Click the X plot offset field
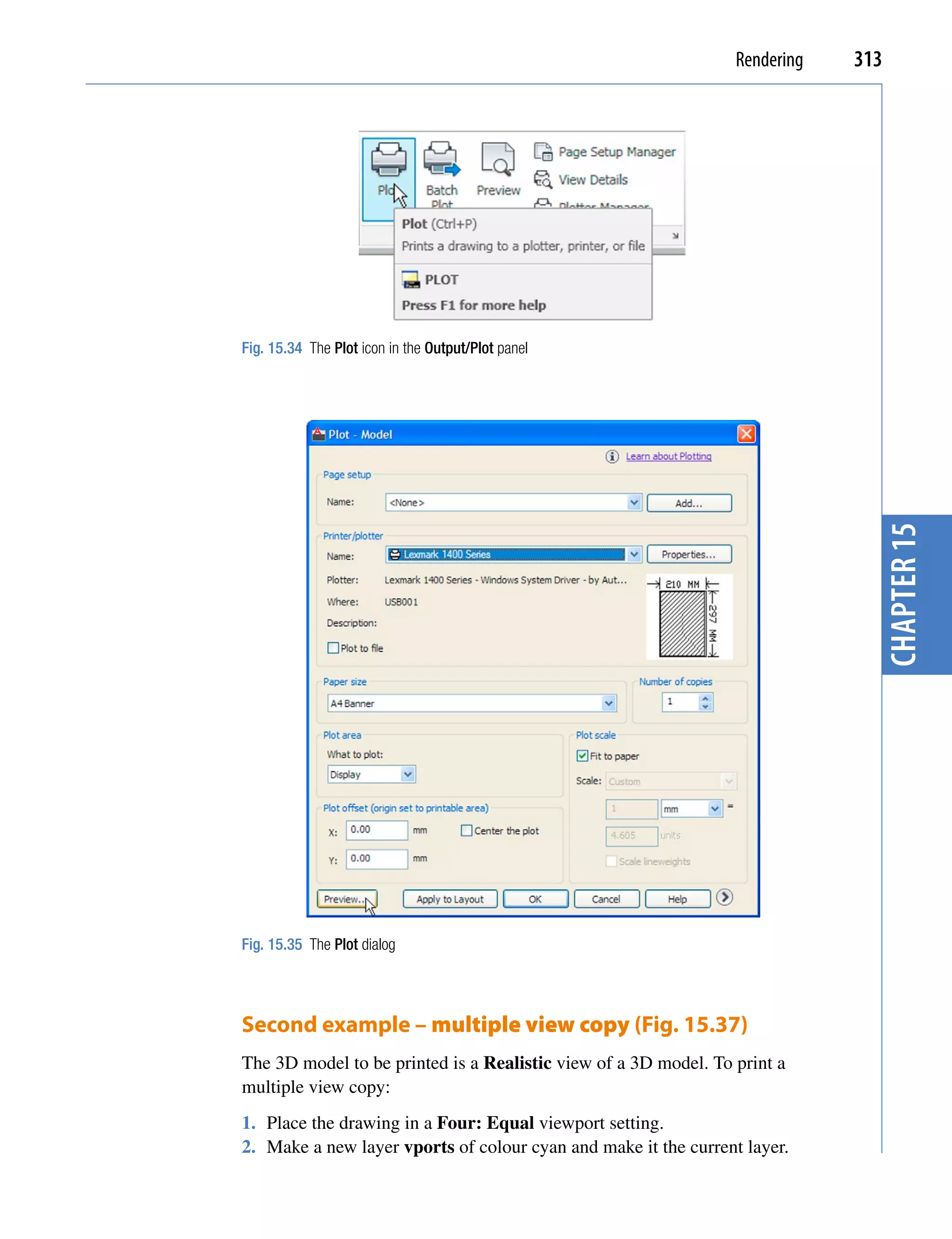This screenshot has width=952, height=1239. tap(377, 830)
